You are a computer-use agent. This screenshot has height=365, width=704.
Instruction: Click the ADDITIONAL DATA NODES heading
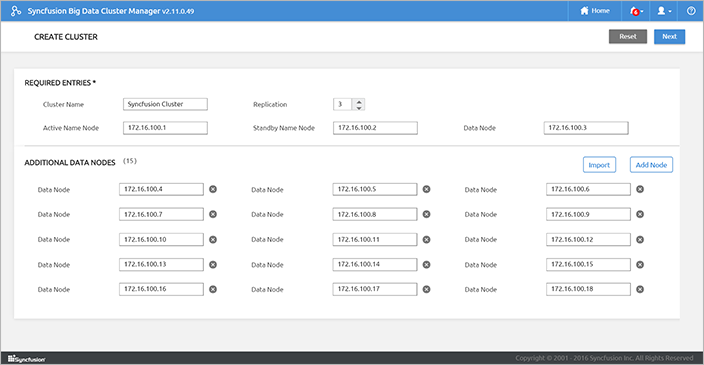click(70, 163)
